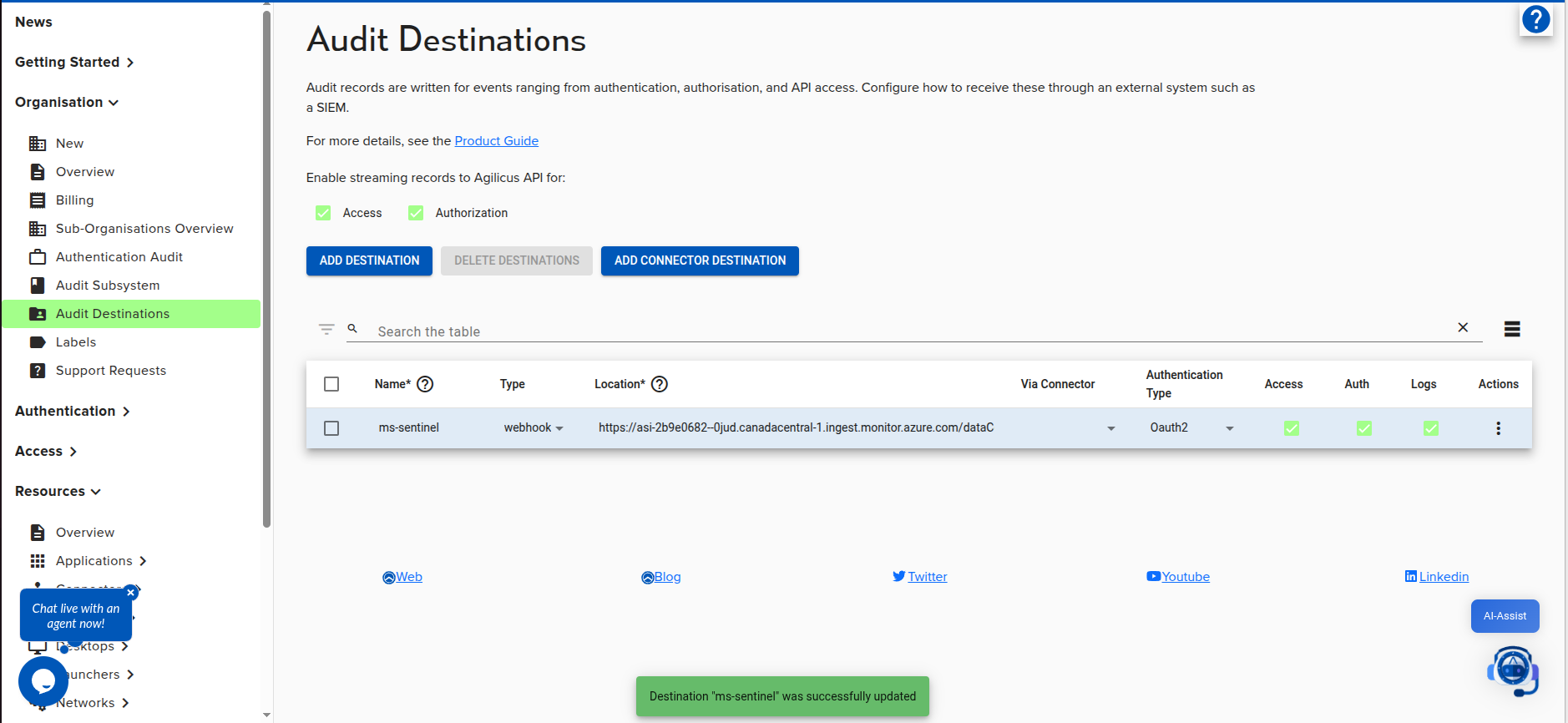Open the News menu item
Screen dimensions: 1568x723
[33, 22]
